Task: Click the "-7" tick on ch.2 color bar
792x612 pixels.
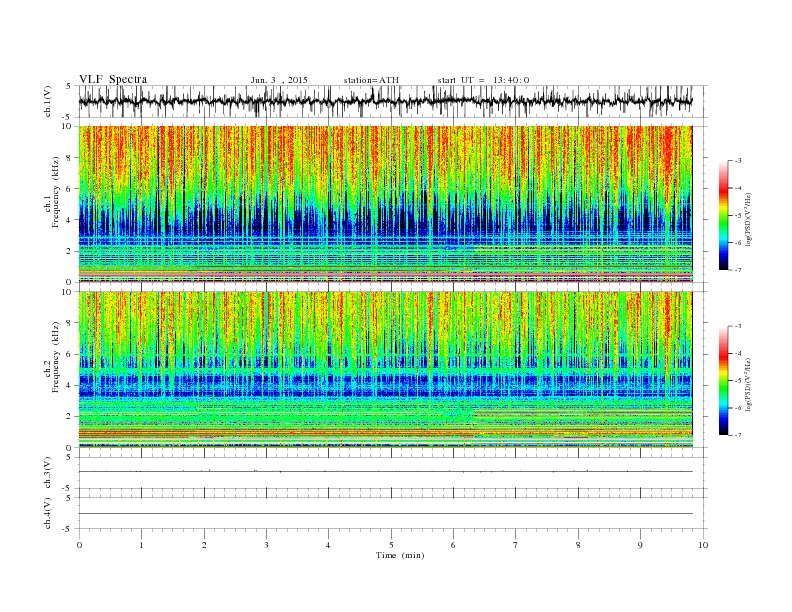Action: pyautogui.click(x=738, y=435)
